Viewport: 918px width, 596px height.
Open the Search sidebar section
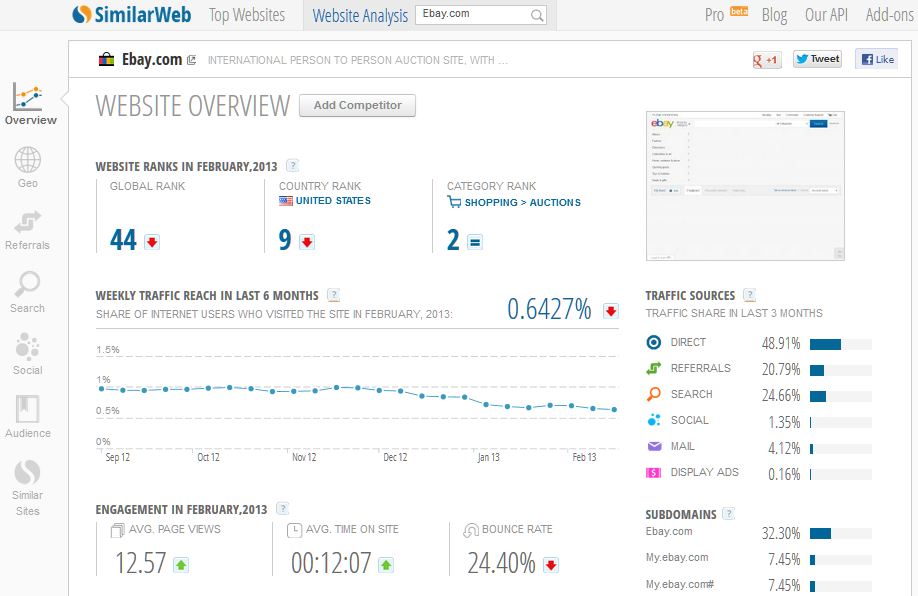tap(28, 292)
